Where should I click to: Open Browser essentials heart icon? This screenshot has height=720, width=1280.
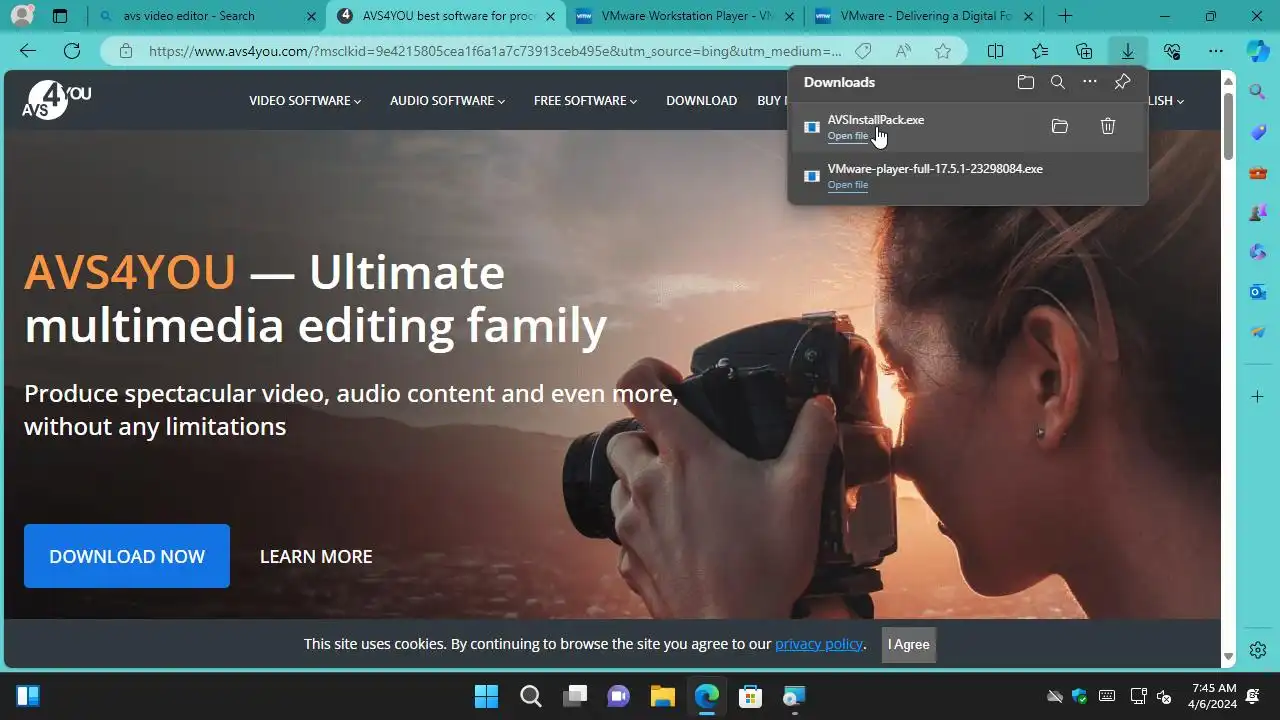[1172, 51]
